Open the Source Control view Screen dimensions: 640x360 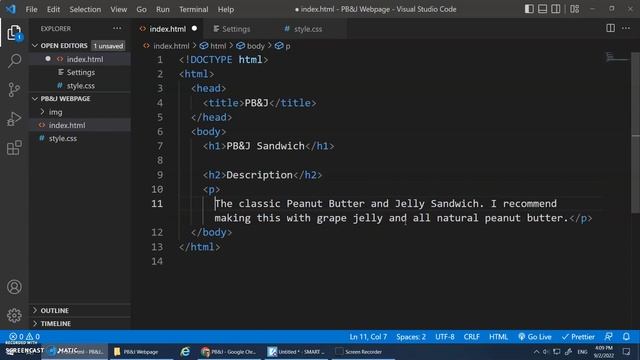[14, 90]
